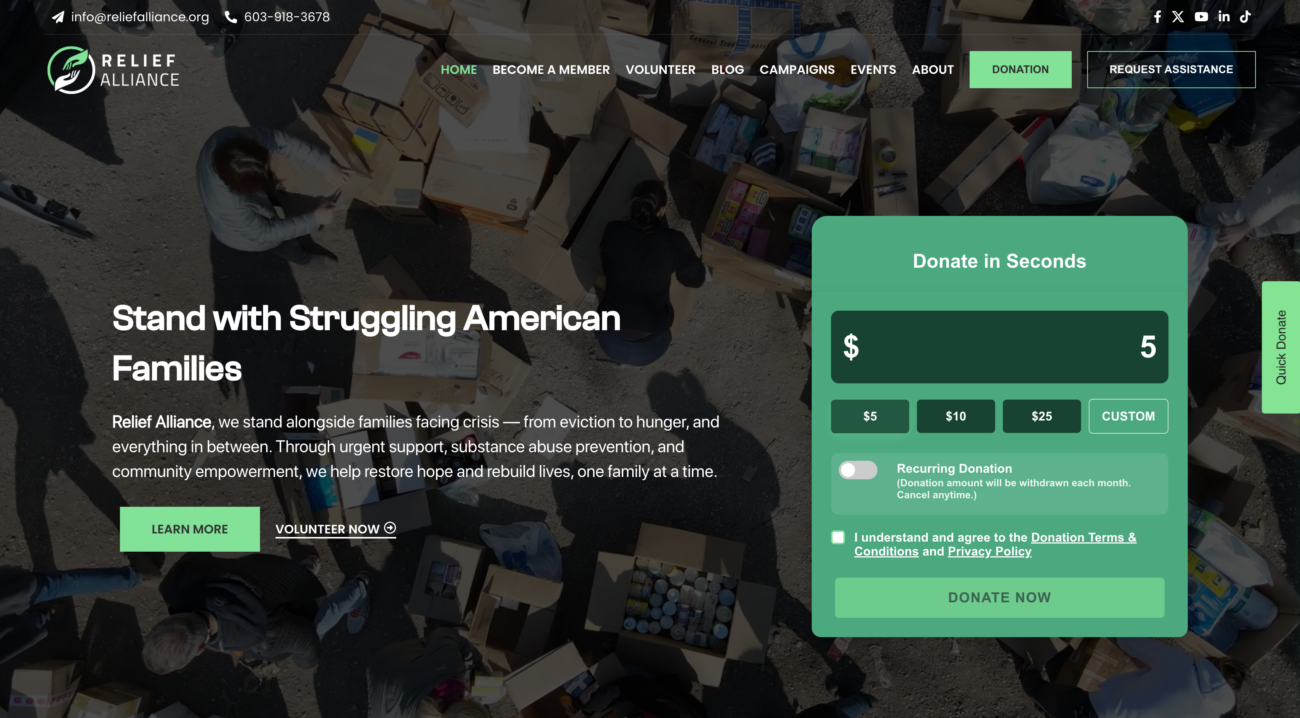Screen dimensions: 1300x718
Task: Open the LinkedIn social icon
Action: (x=1224, y=17)
